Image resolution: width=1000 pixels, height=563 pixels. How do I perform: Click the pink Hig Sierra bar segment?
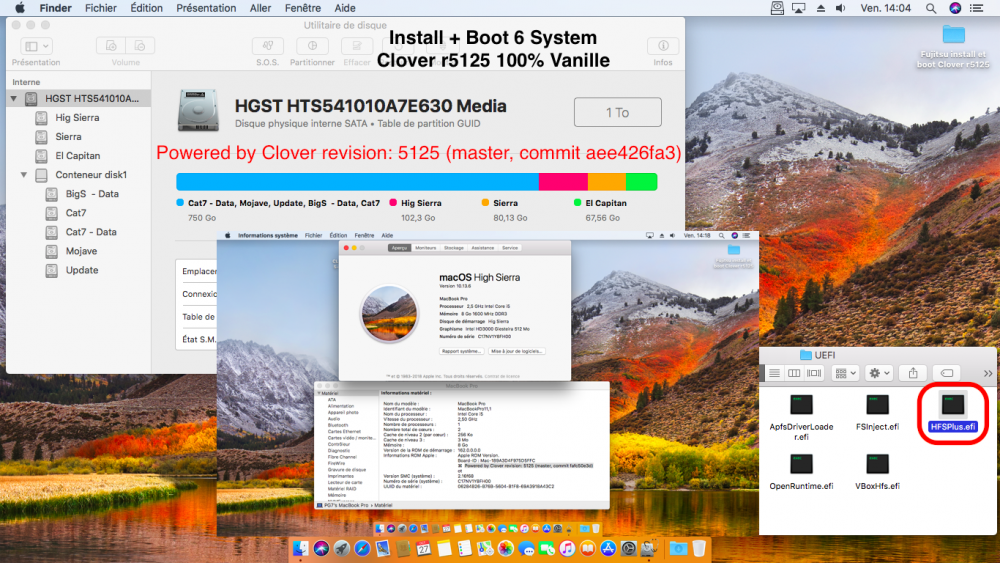563,182
